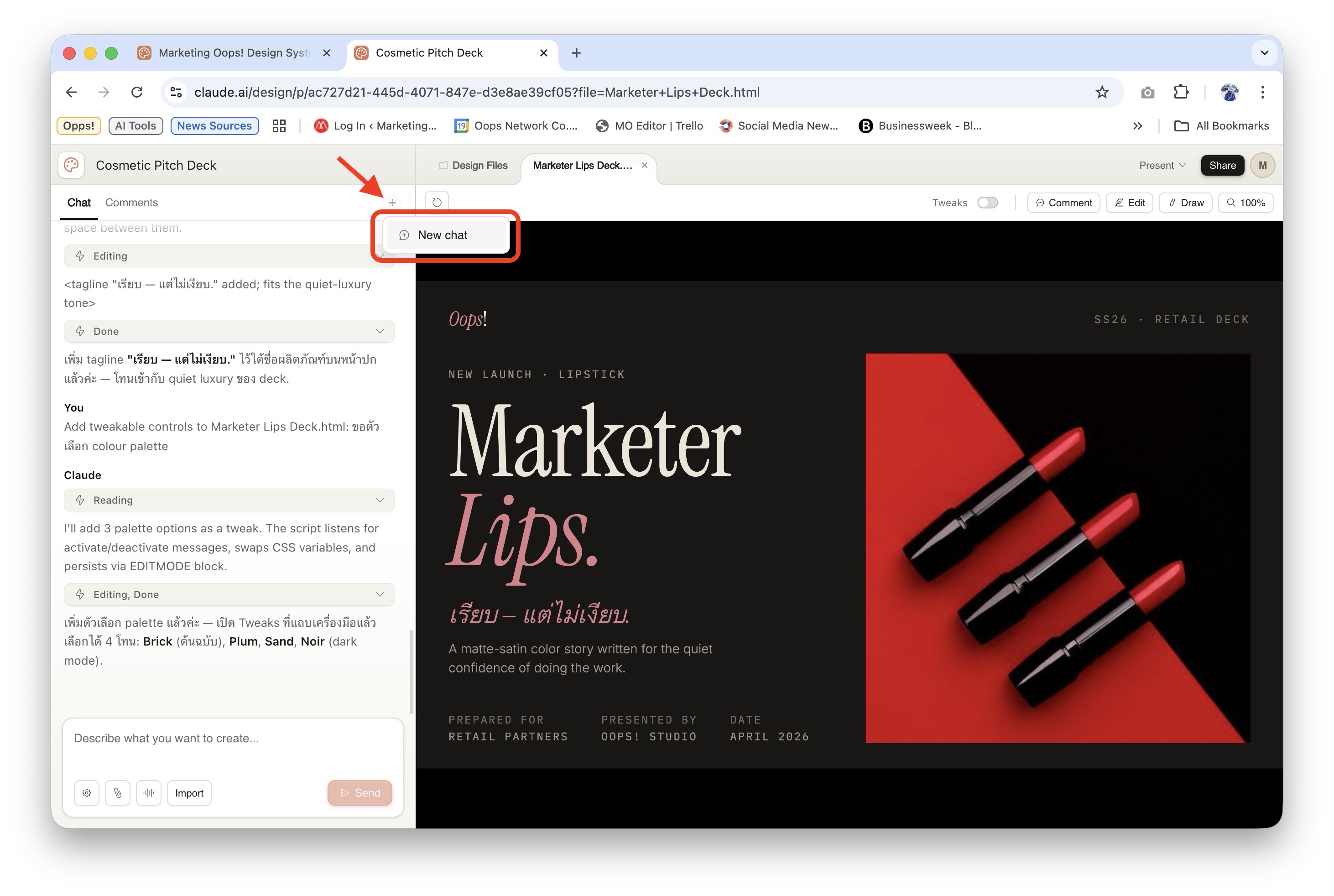Open the Design Files tab
The image size is (1334, 896).
coord(473,165)
